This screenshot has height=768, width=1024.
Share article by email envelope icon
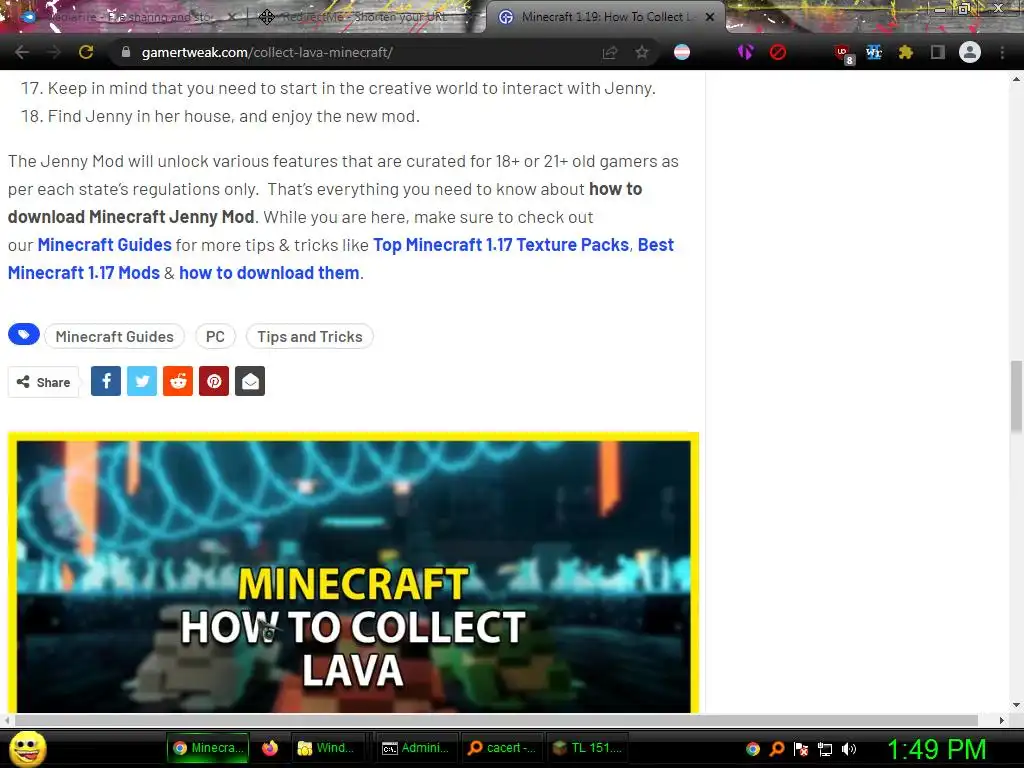click(250, 381)
